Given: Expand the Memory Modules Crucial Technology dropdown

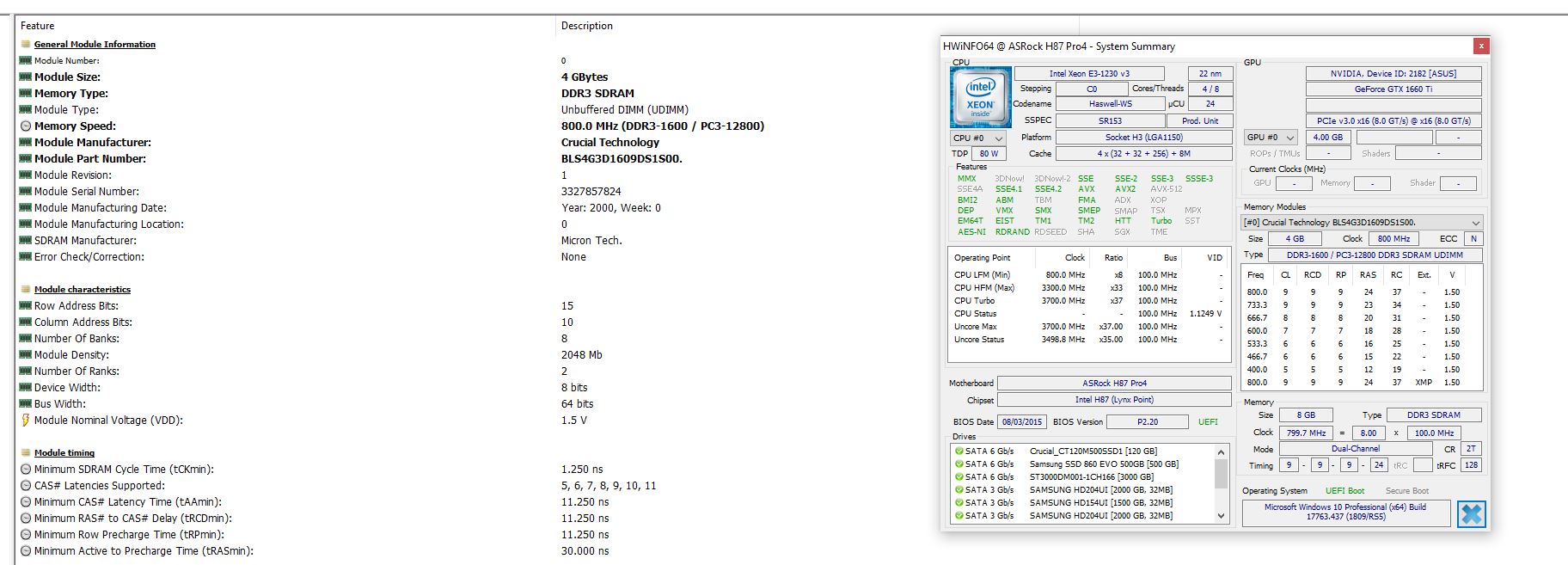Looking at the screenshot, I should pos(1363,222).
